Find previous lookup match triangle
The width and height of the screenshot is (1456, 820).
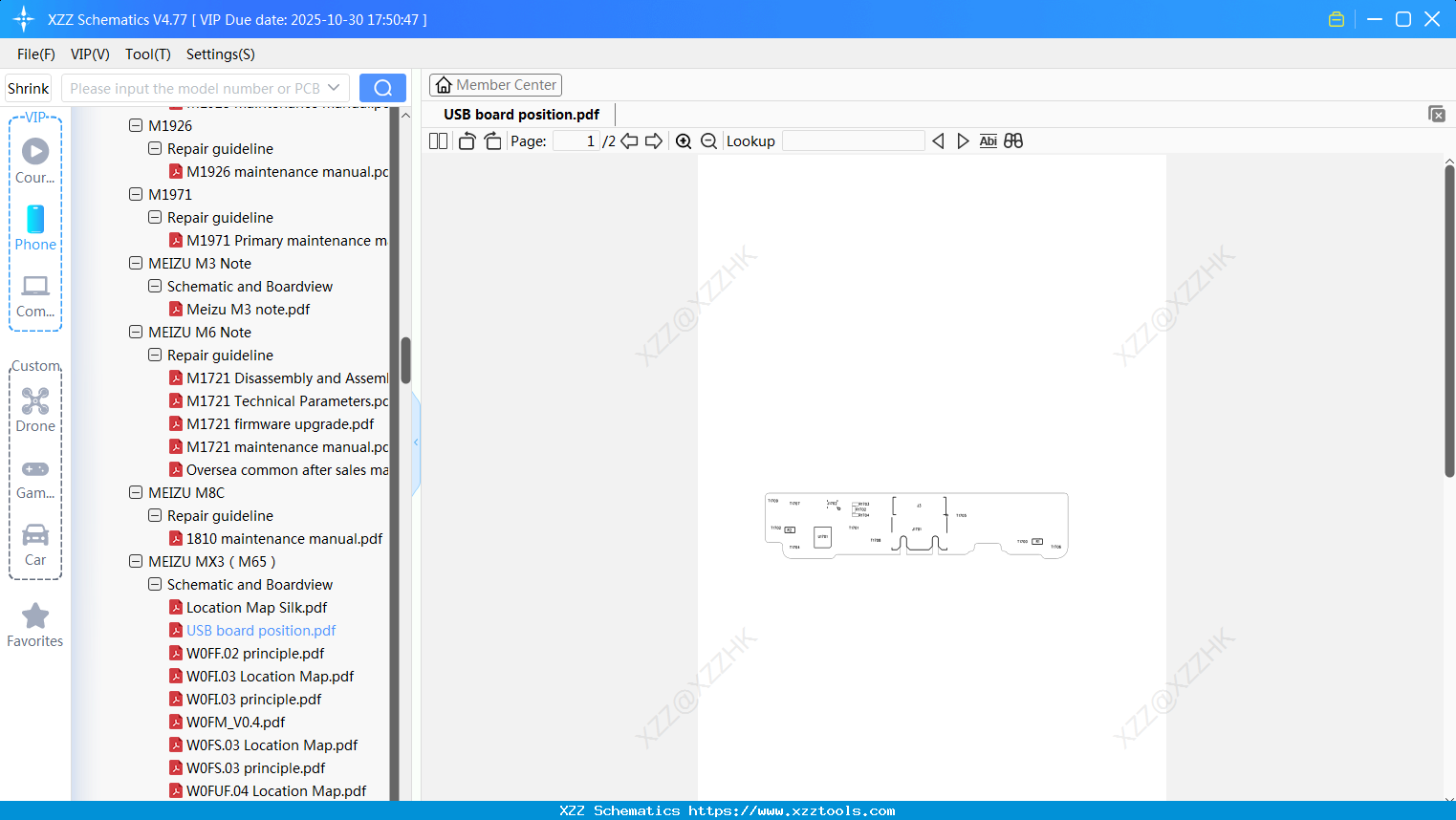point(938,141)
